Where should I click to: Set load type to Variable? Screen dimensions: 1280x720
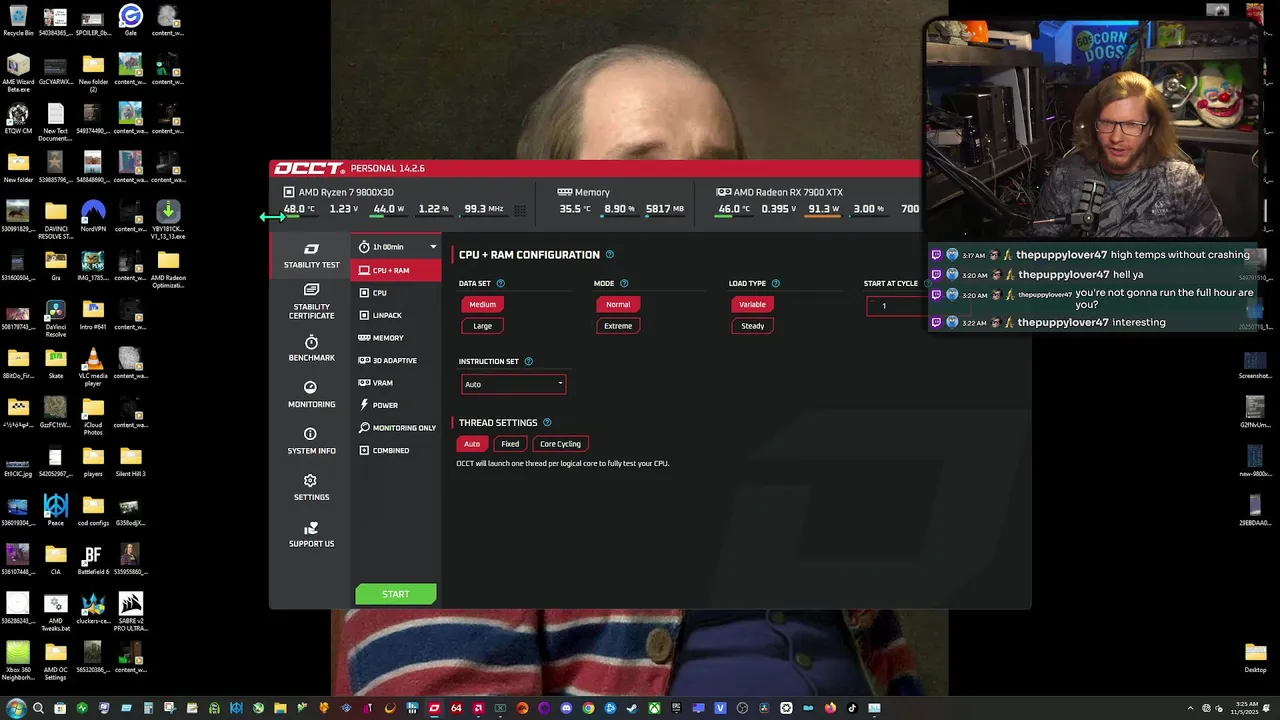click(x=752, y=304)
